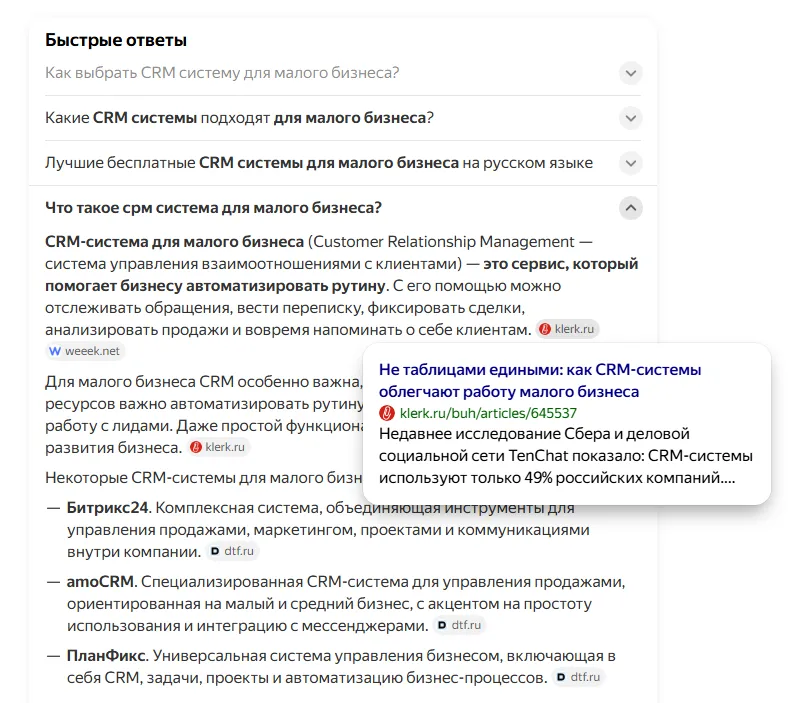The width and height of the screenshot is (812, 703).
Task: Click popup snippet about Сбер and TenChat
Action: (x=566, y=456)
